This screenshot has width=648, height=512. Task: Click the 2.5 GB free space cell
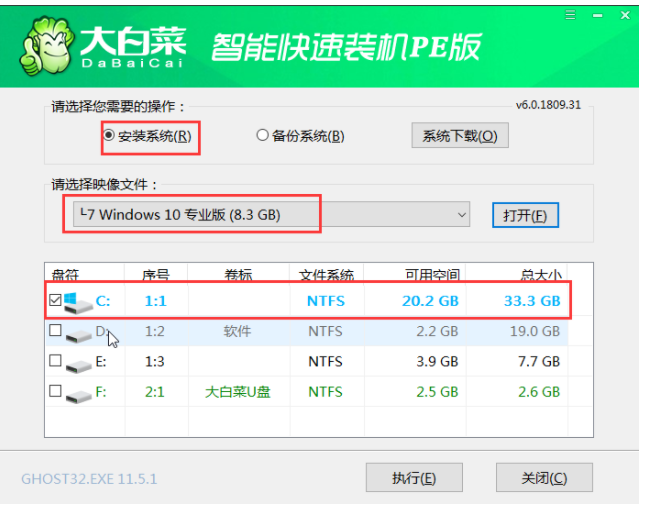437,392
